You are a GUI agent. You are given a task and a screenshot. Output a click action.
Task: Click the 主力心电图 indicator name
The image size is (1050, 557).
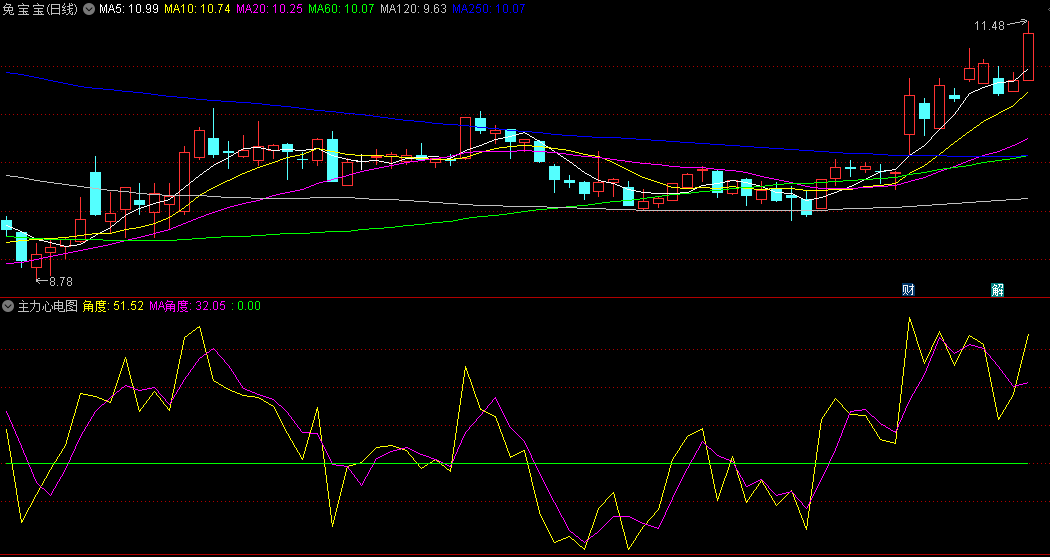(x=48, y=307)
